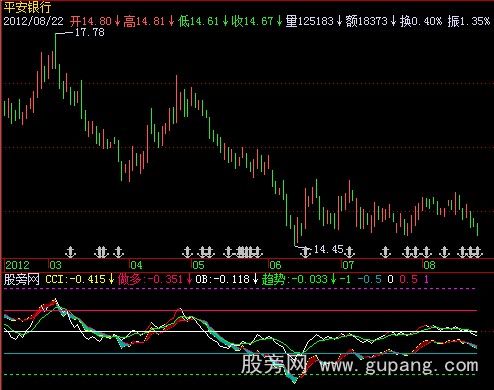Click the lone anchor marker in mid-July
Viewport: 494px width, 390px height.
tap(386, 252)
